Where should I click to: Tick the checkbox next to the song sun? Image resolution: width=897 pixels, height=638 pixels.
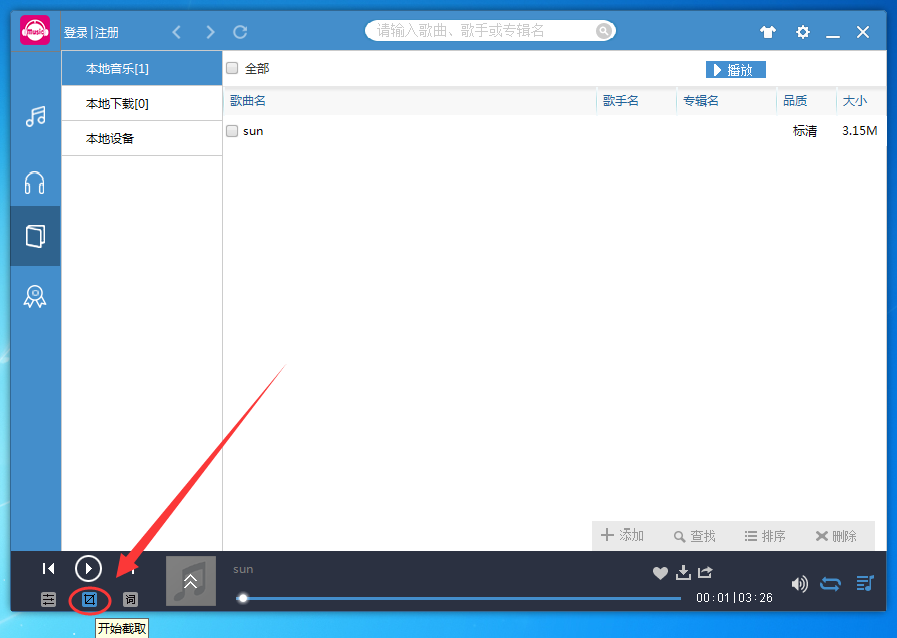[x=231, y=130]
